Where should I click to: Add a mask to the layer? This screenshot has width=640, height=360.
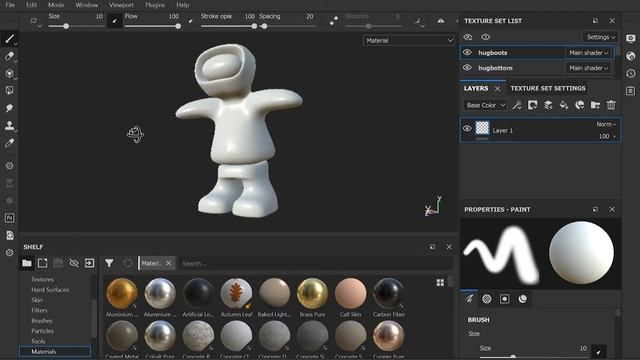(x=533, y=105)
